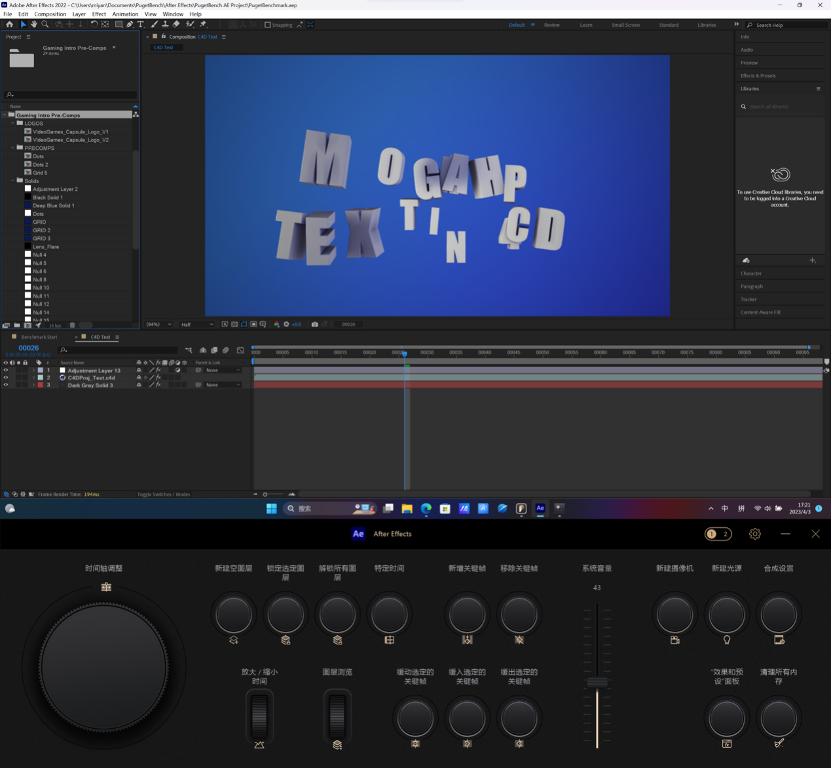The image size is (832, 768).
Task: Click the system volume slider on controller
Action: point(597,682)
